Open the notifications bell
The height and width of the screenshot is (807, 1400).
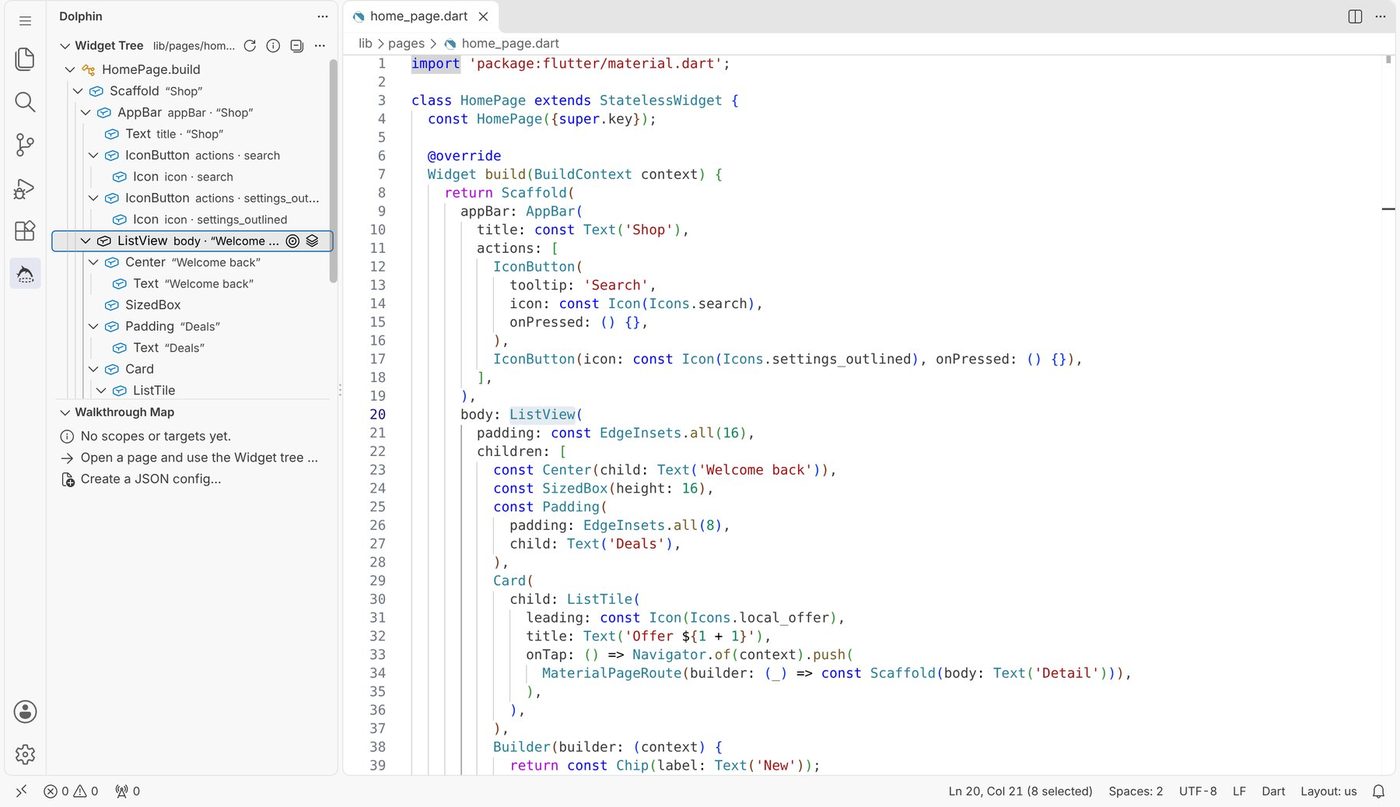click(x=1378, y=791)
